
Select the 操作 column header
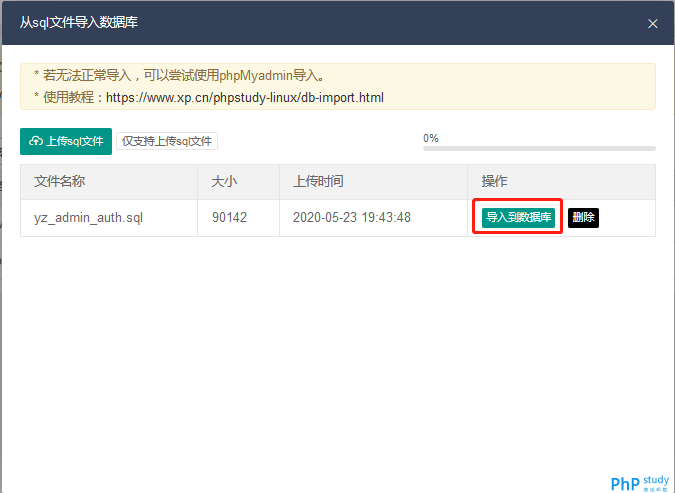coord(494,181)
